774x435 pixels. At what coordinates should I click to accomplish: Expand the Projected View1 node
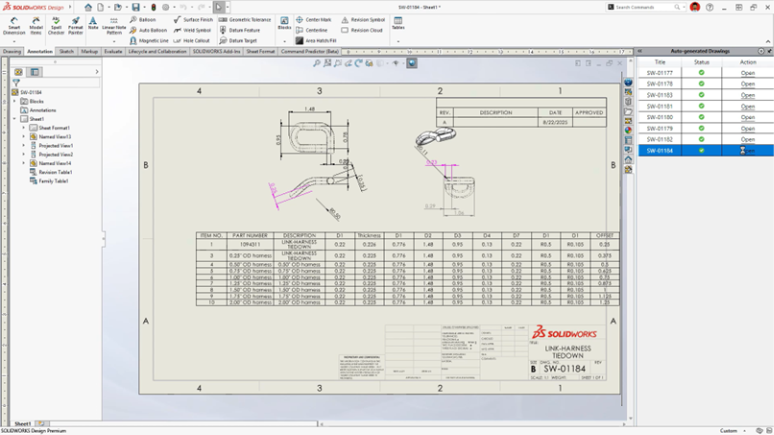24,145
